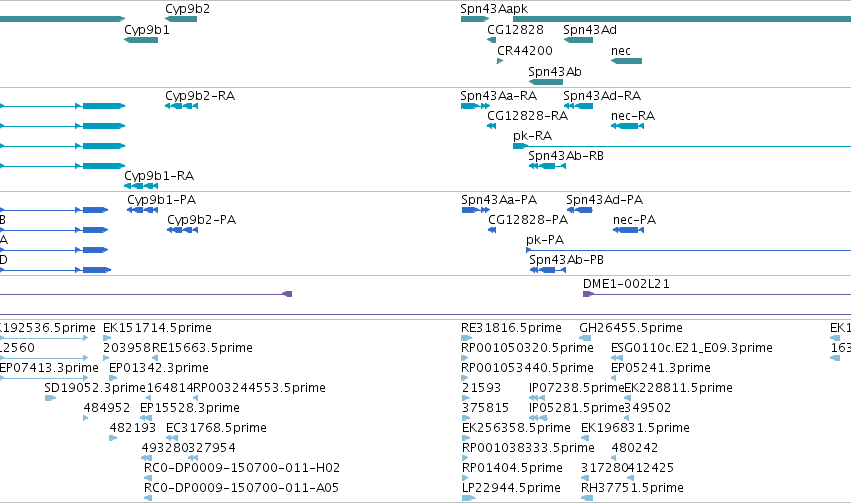Click the RC0-DP0009-150700-011-H02 label
This screenshot has width=851, height=503.
[x=242, y=468]
